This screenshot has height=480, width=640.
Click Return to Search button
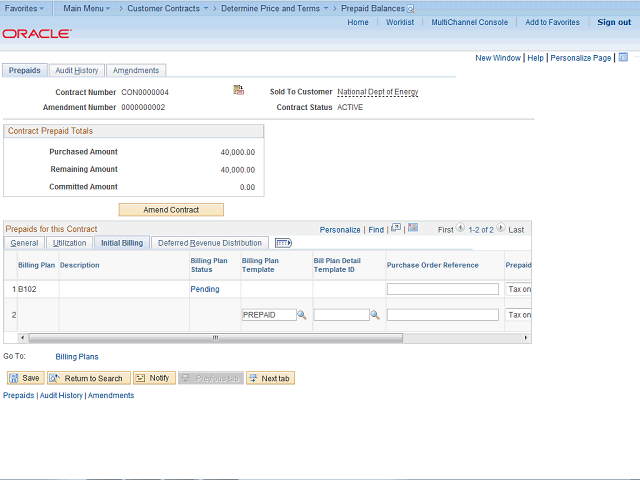89,378
